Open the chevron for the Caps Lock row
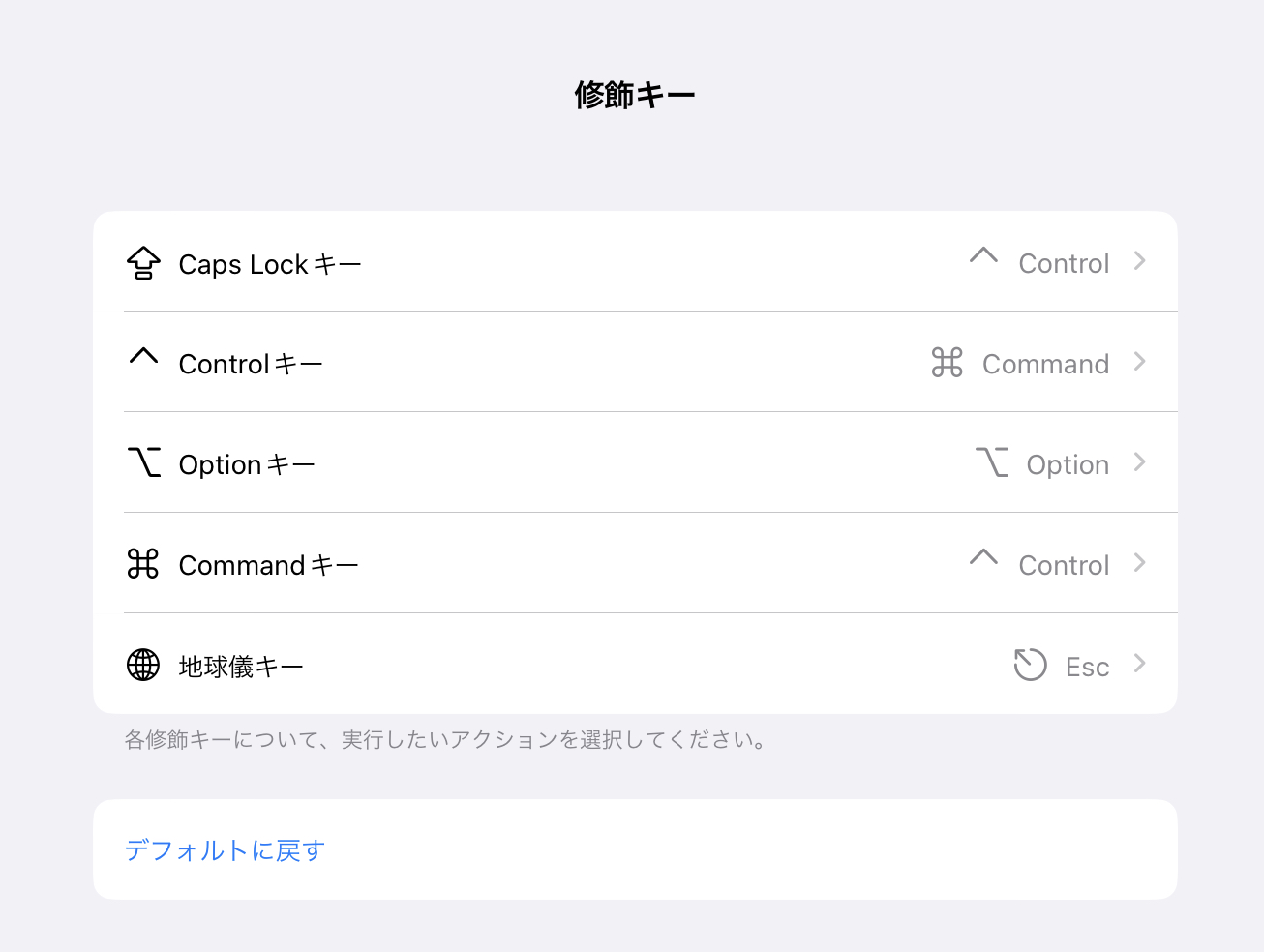 [1139, 261]
